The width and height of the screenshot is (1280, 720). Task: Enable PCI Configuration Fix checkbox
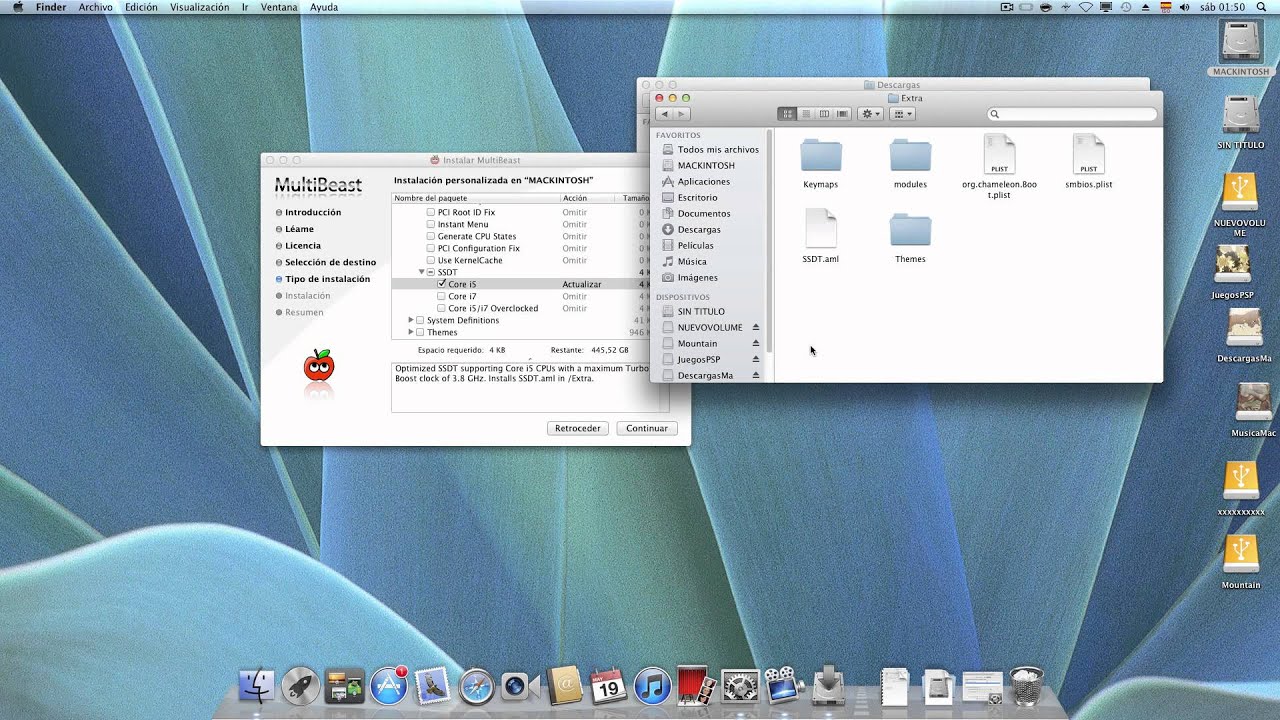pos(431,248)
